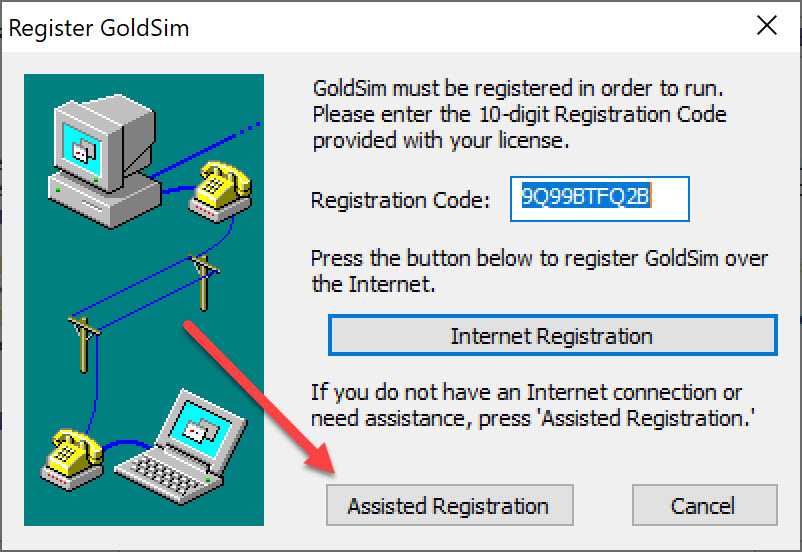Click the lower yellow telephone graphic
802x552 pixels.
72,459
